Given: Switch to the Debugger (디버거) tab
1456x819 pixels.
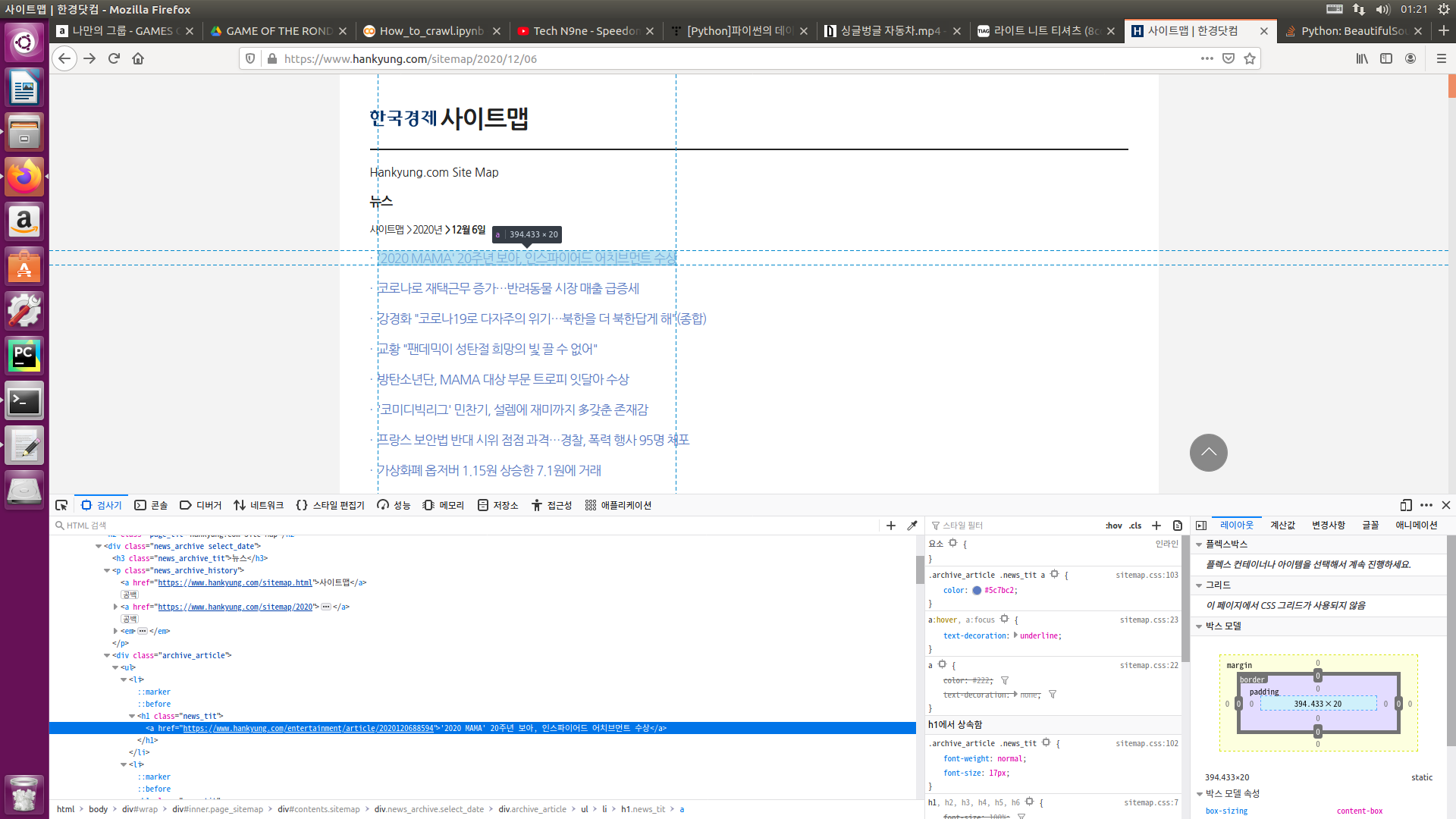Looking at the screenshot, I should click(201, 505).
